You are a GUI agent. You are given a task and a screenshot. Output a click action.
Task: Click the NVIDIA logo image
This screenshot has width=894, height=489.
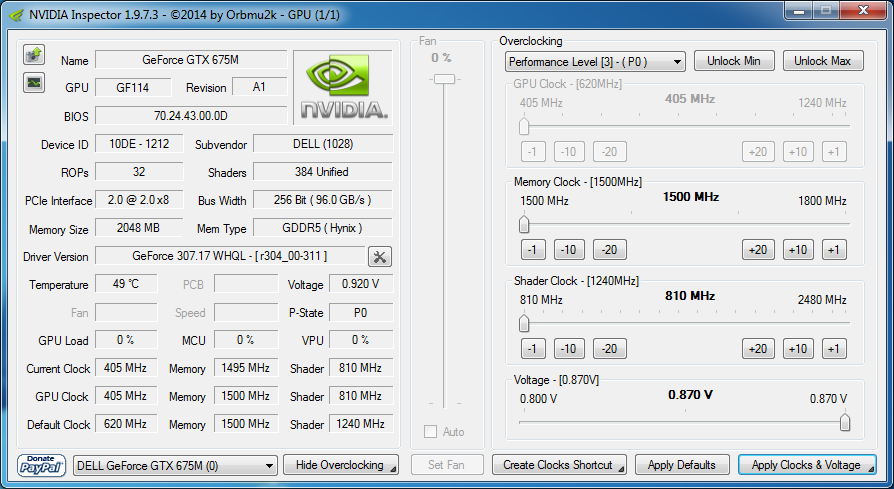343,88
